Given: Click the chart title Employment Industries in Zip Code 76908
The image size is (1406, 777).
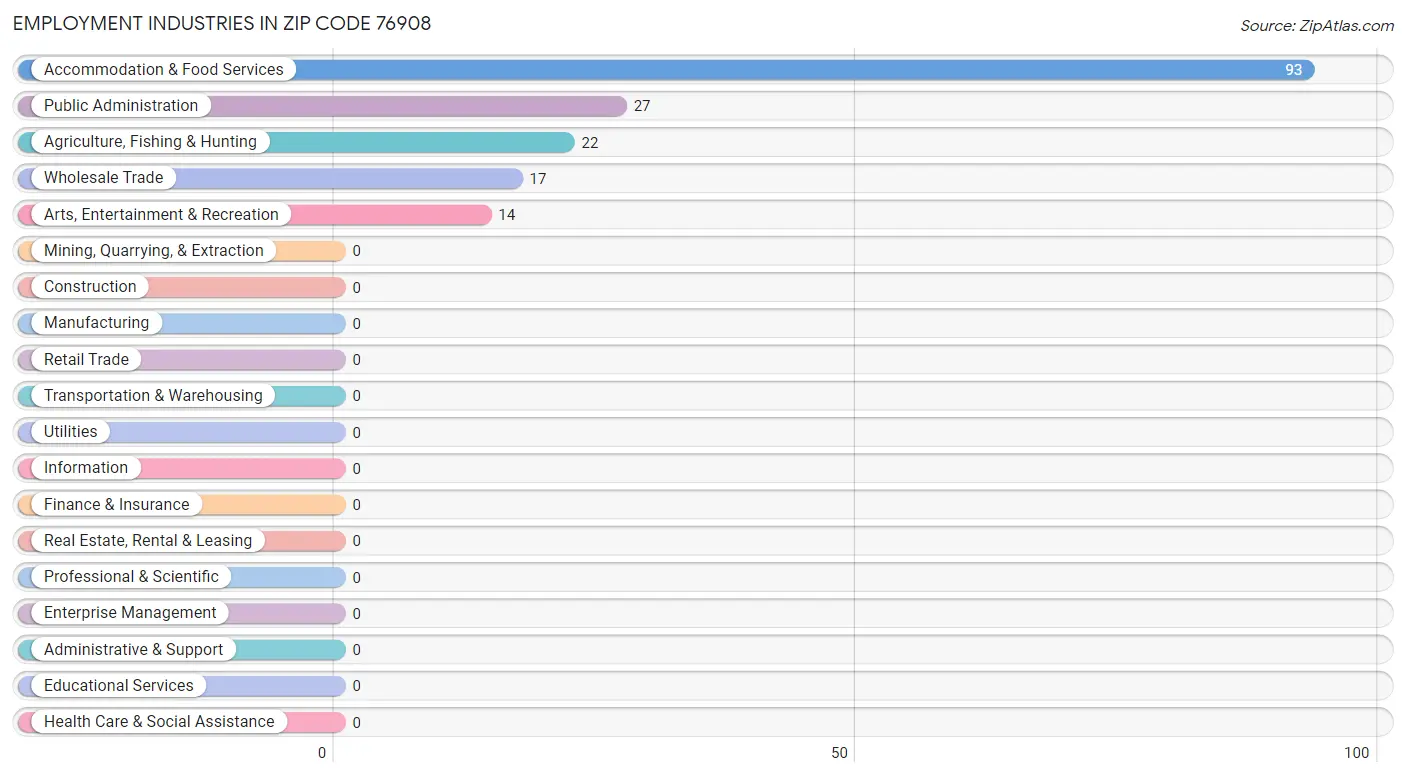Looking at the screenshot, I should pyautogui.click(x=222, y=23).
